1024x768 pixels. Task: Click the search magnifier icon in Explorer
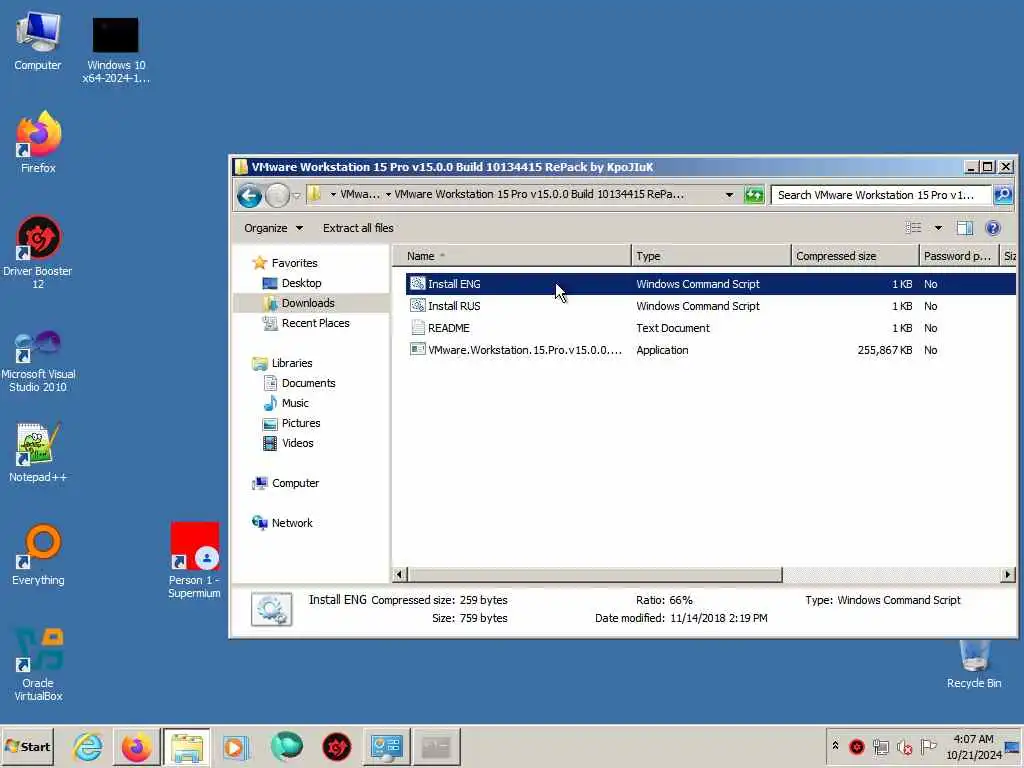(x=1003, y=195)
